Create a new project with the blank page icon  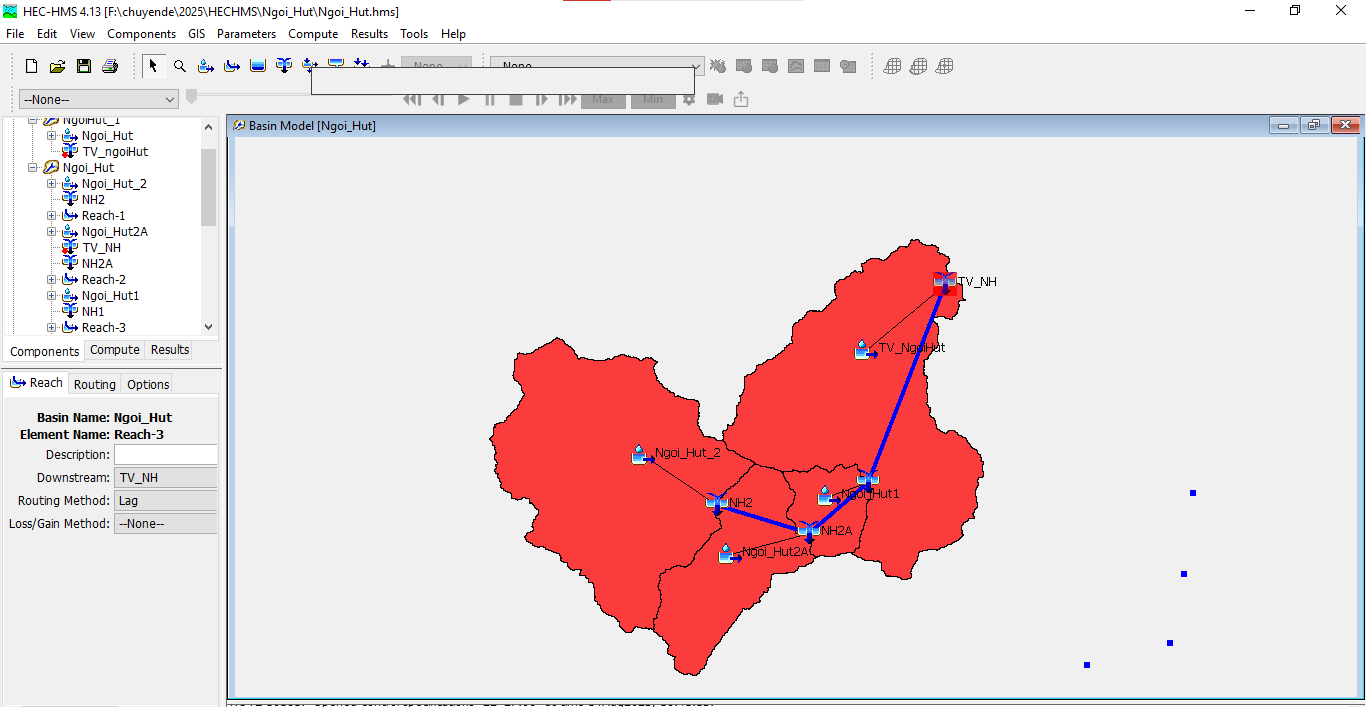click(x=31, y=67)
